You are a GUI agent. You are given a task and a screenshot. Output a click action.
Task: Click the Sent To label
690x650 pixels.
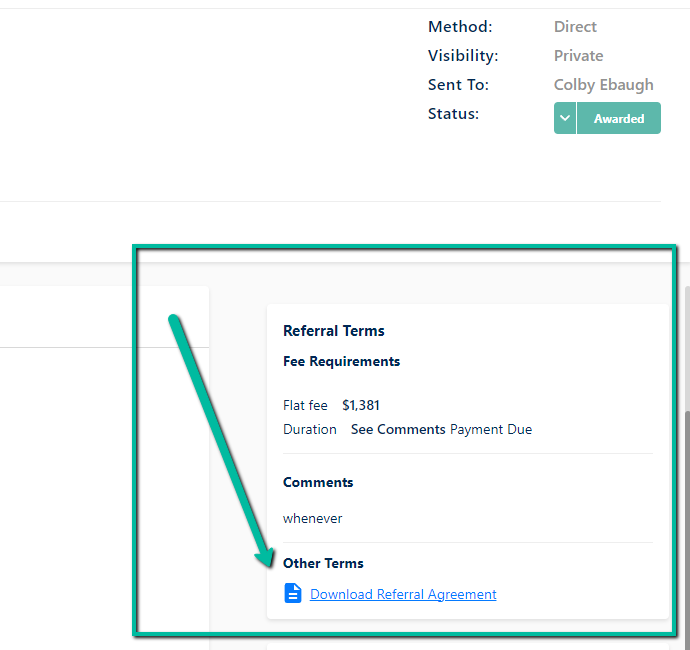(458, 84)
